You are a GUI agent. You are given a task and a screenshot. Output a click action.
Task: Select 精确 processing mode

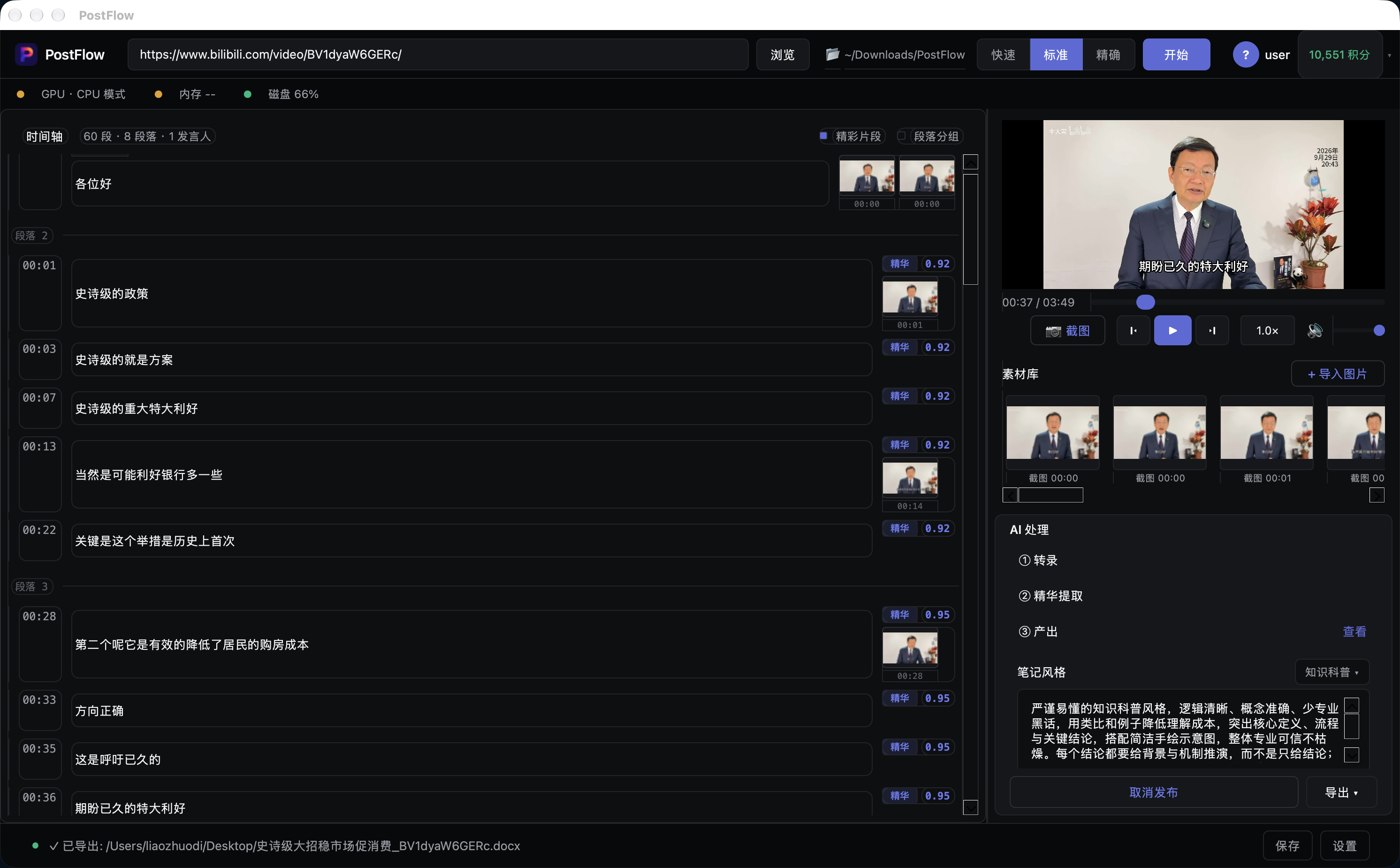(1108, 54)
